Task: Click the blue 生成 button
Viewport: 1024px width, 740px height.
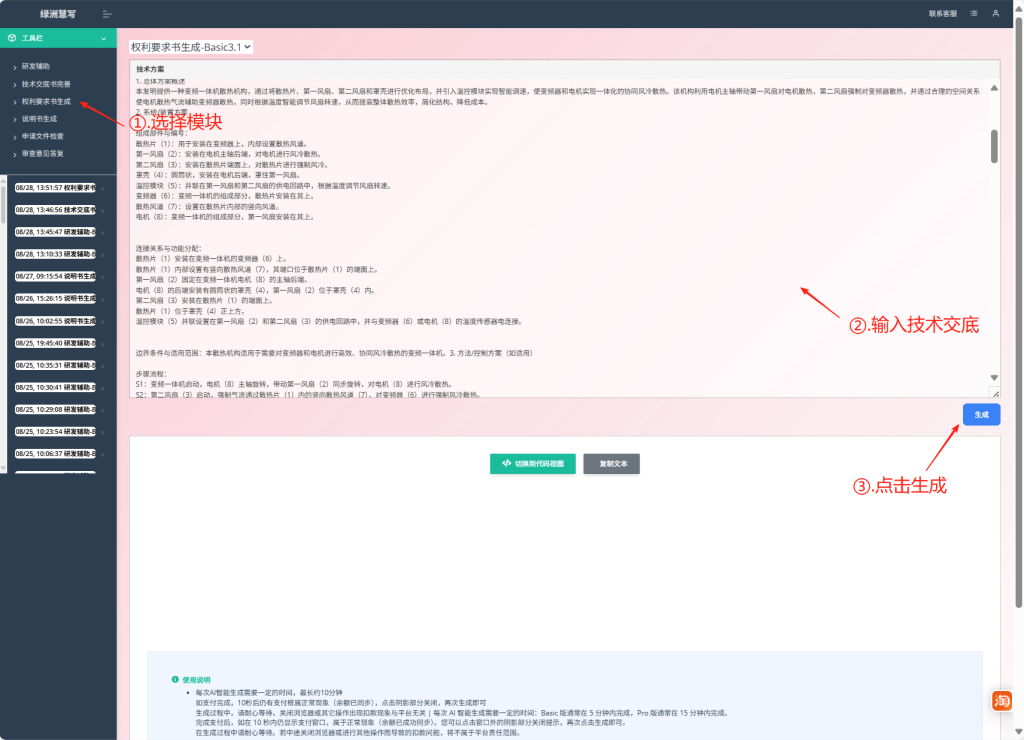Action: point(980,415)
